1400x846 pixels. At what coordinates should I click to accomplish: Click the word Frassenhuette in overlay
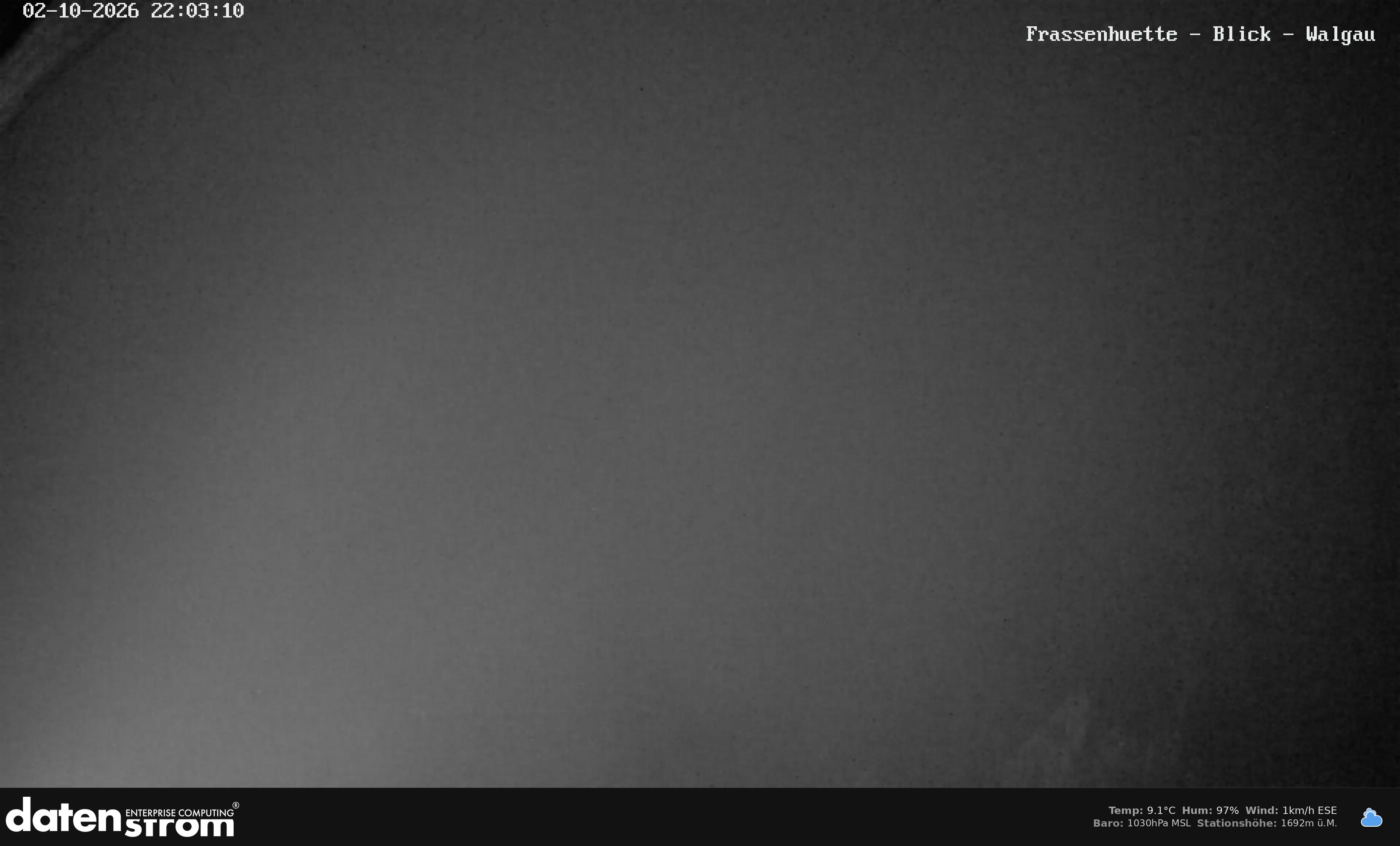pyautogui.click(x=1101, y=34)
